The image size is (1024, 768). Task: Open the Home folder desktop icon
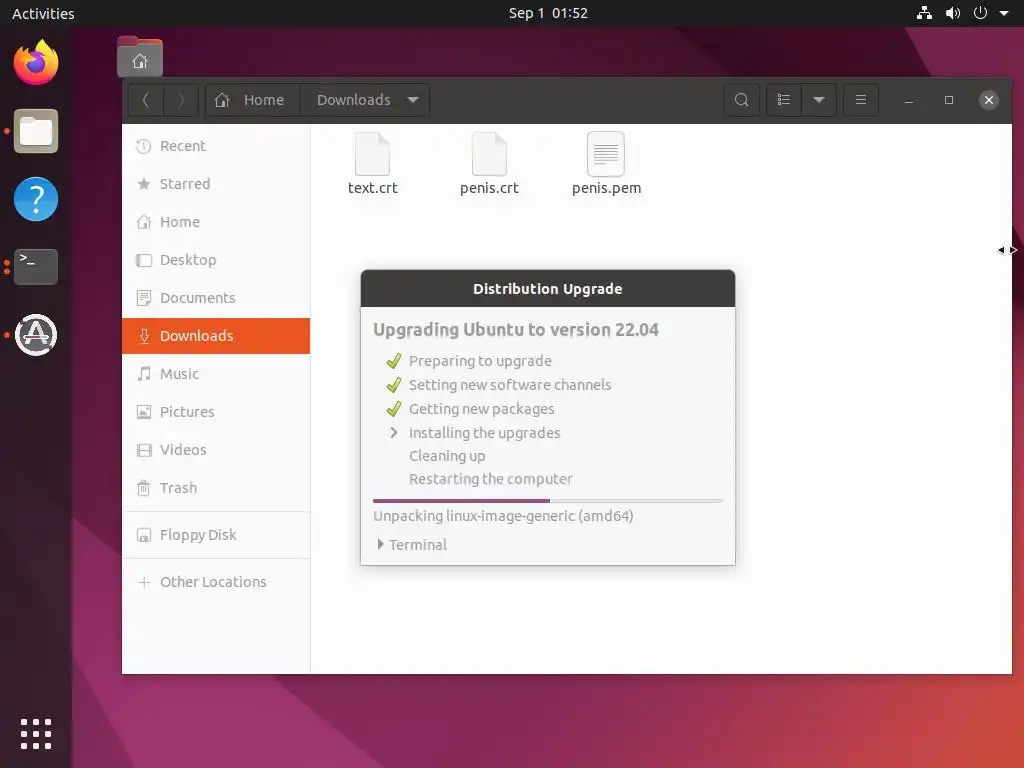140,57
